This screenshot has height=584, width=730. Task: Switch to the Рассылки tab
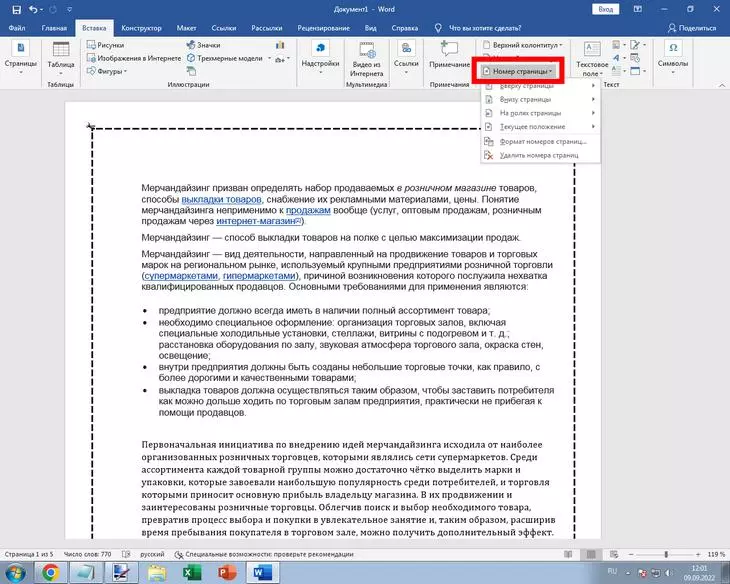(267, 28)
